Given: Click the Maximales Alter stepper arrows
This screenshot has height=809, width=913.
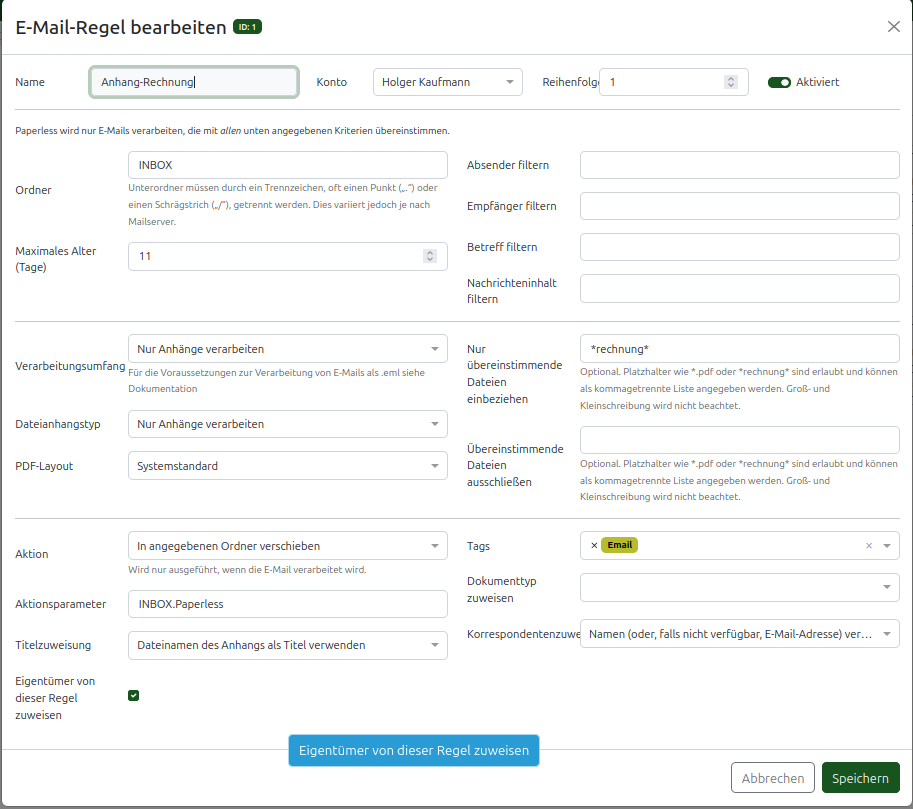Looking at the screenshot, I should (430, 256).
